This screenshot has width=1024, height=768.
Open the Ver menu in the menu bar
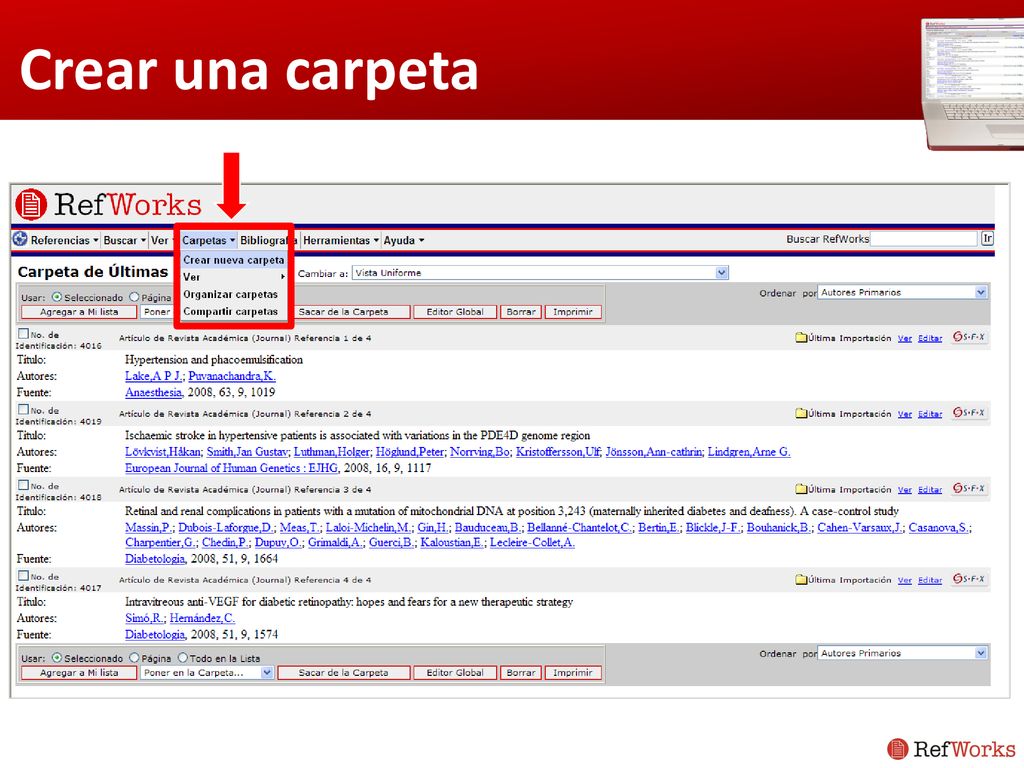point(160,240)
